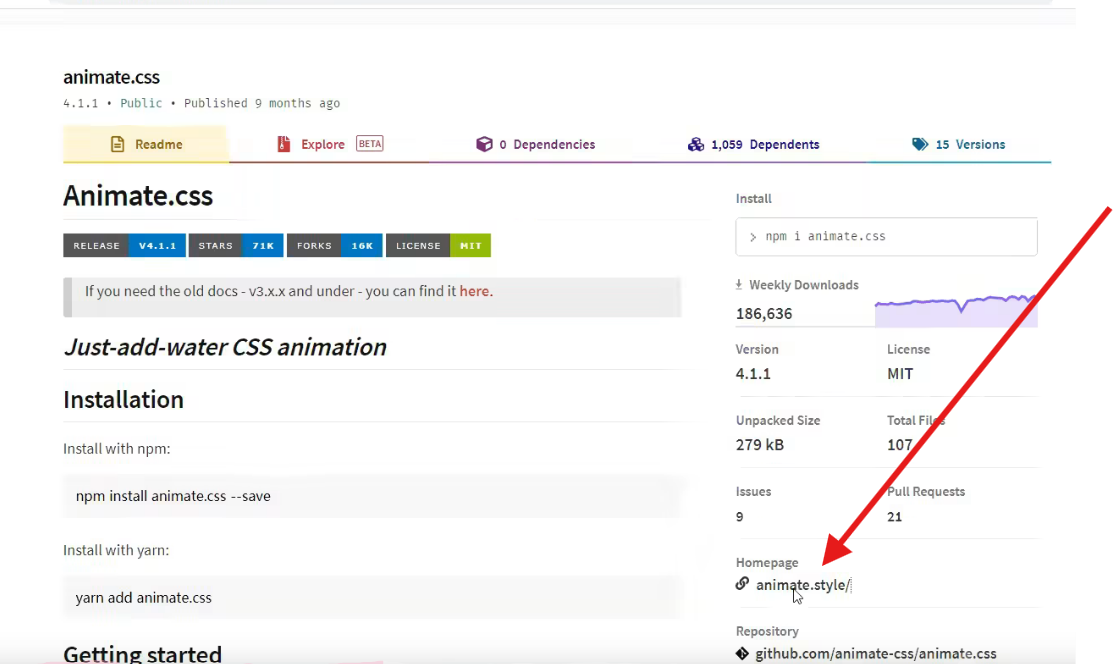The image size is (1113, 664).
Task: Click the weekly downloads arrow icon
Action: pos(739,285)
